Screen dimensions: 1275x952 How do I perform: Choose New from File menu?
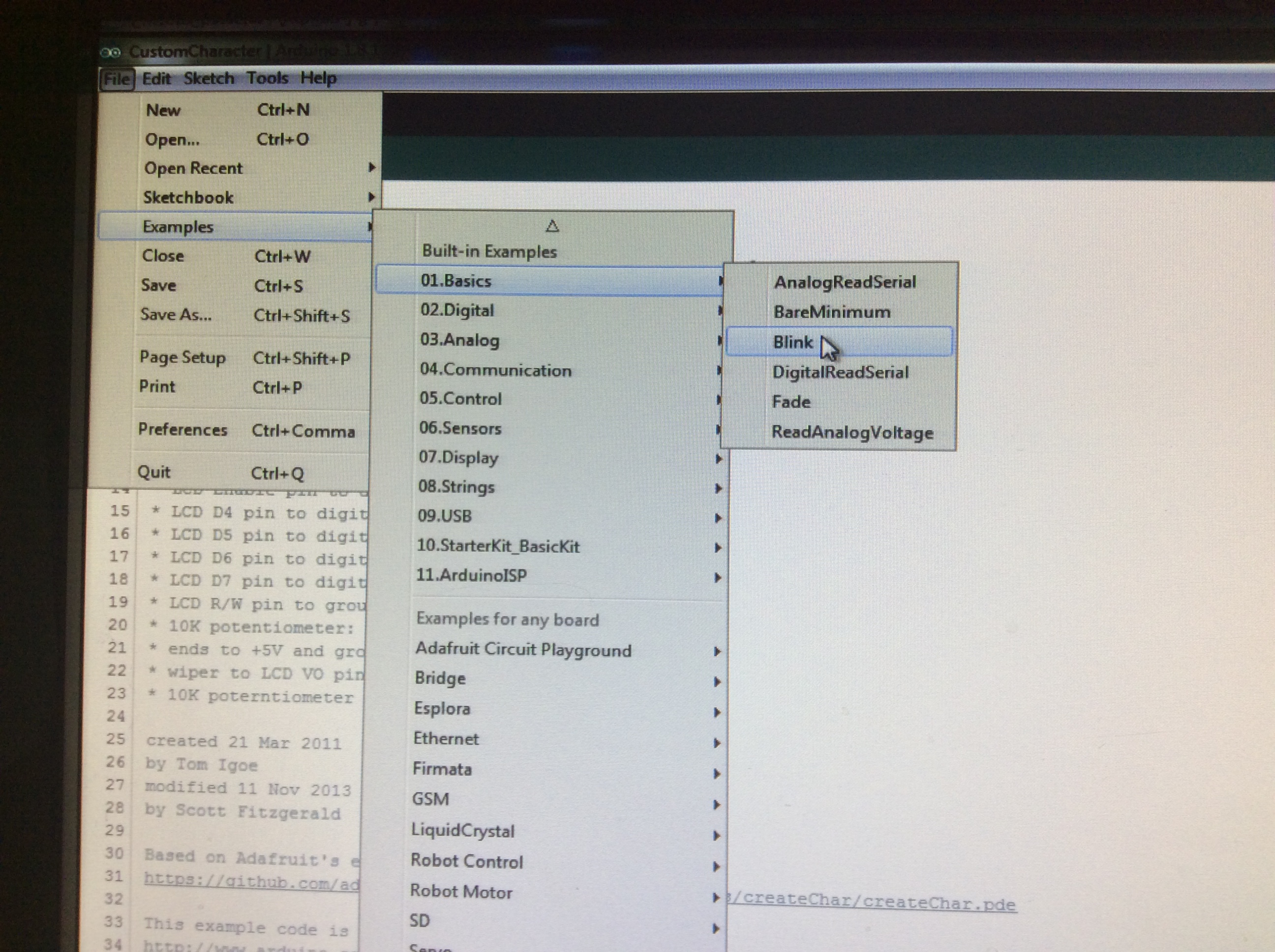[240, 110]
